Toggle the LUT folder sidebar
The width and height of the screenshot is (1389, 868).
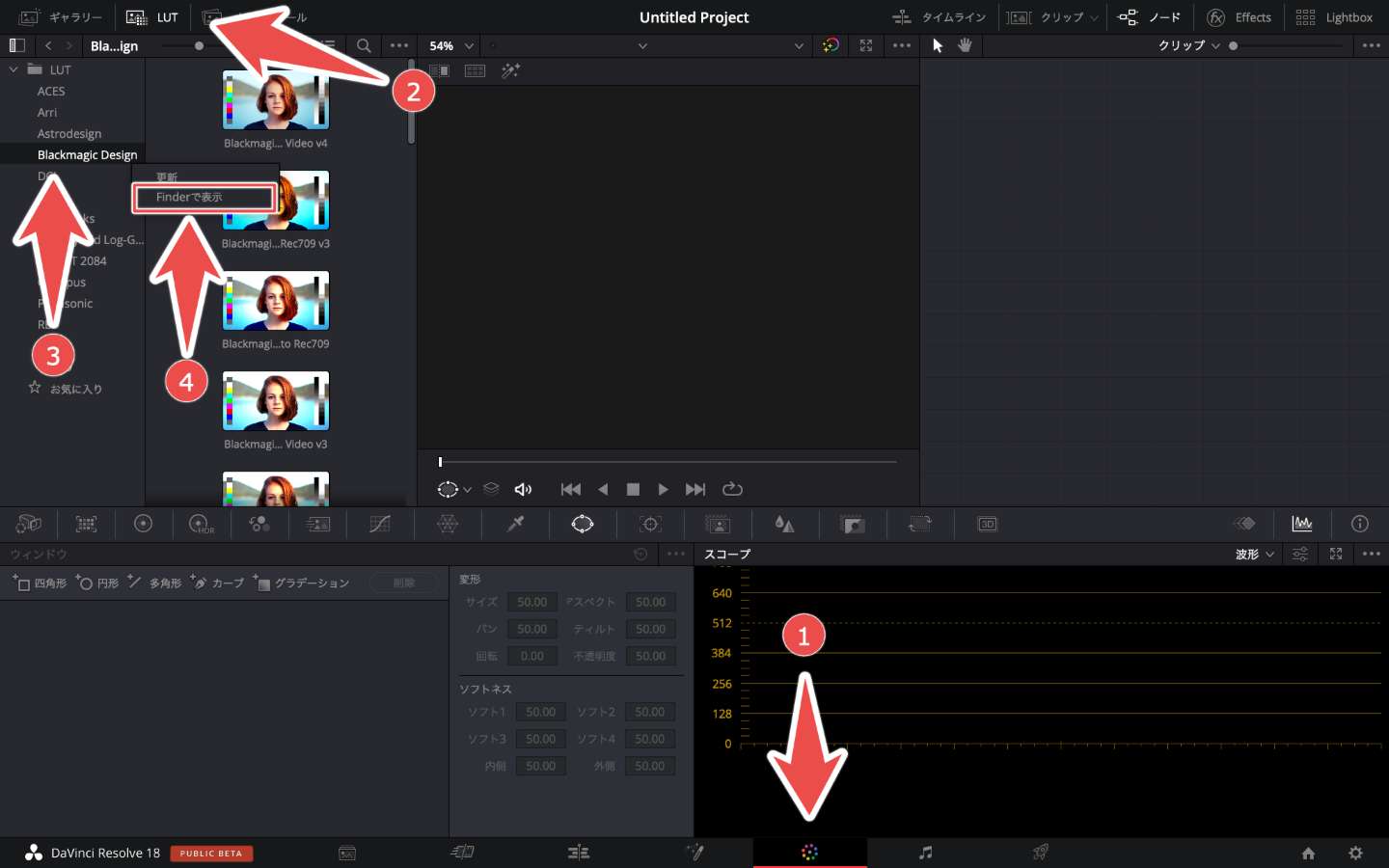click(16, 45)
